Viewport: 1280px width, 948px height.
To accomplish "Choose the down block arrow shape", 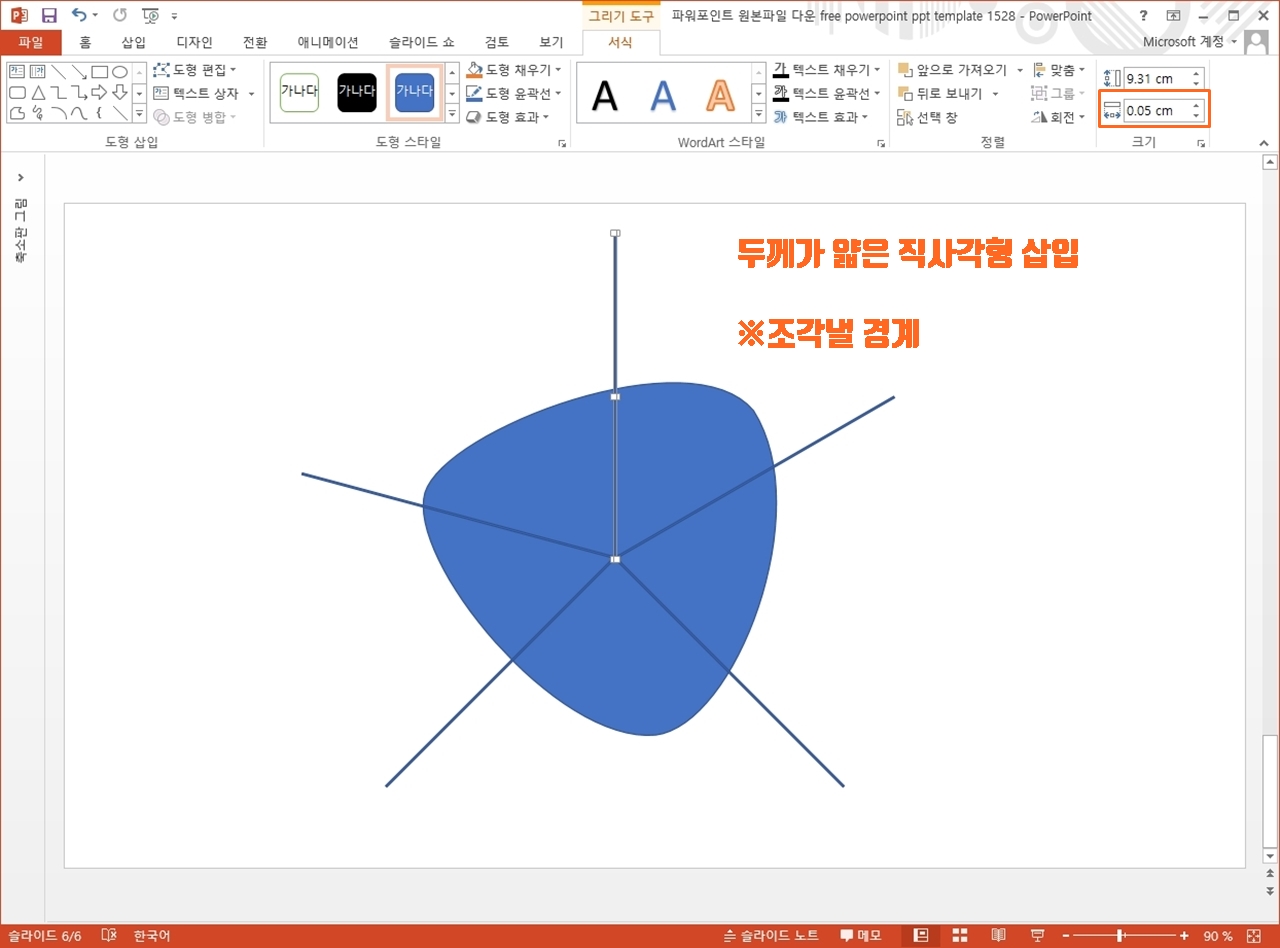I will coord(119,92).
